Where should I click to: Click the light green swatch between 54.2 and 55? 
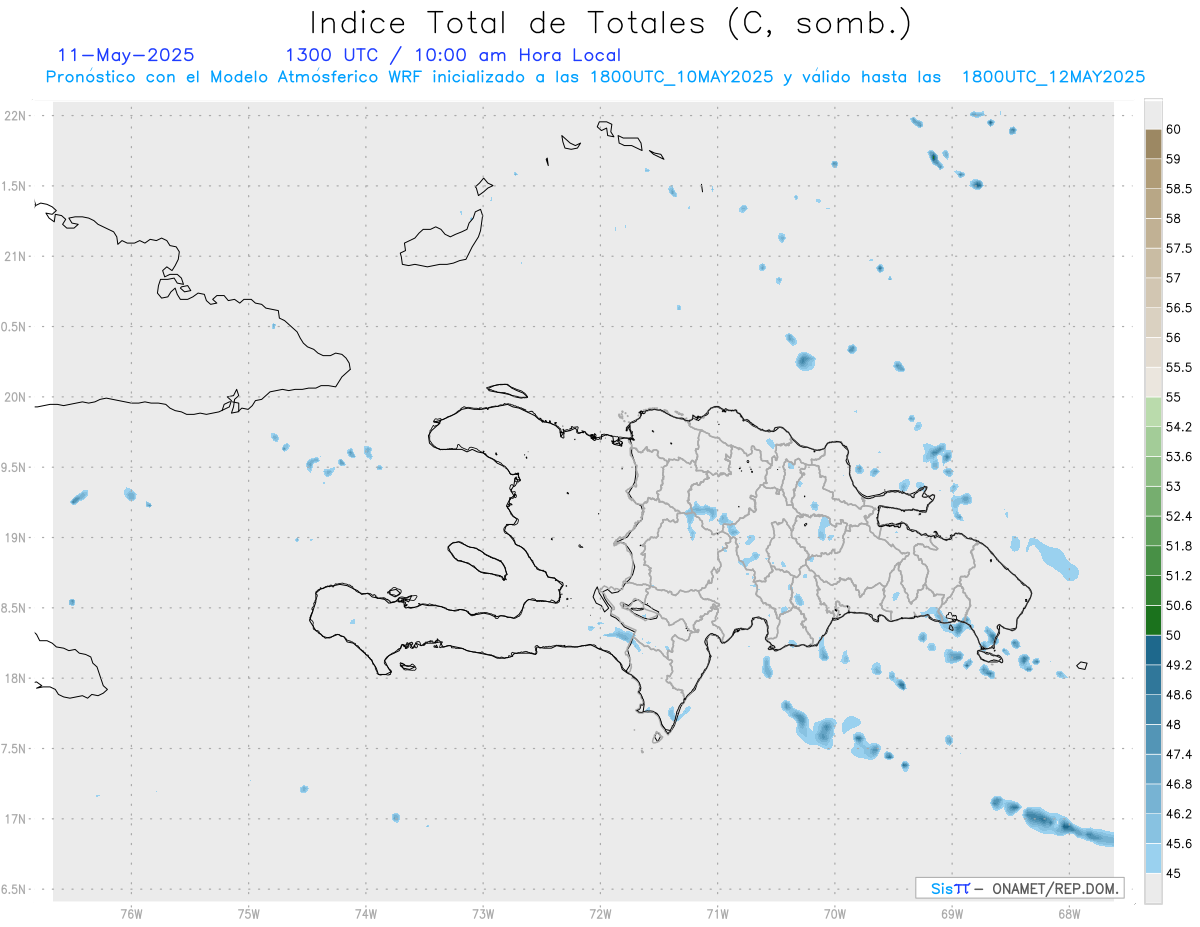click(x=1153, y=412)
